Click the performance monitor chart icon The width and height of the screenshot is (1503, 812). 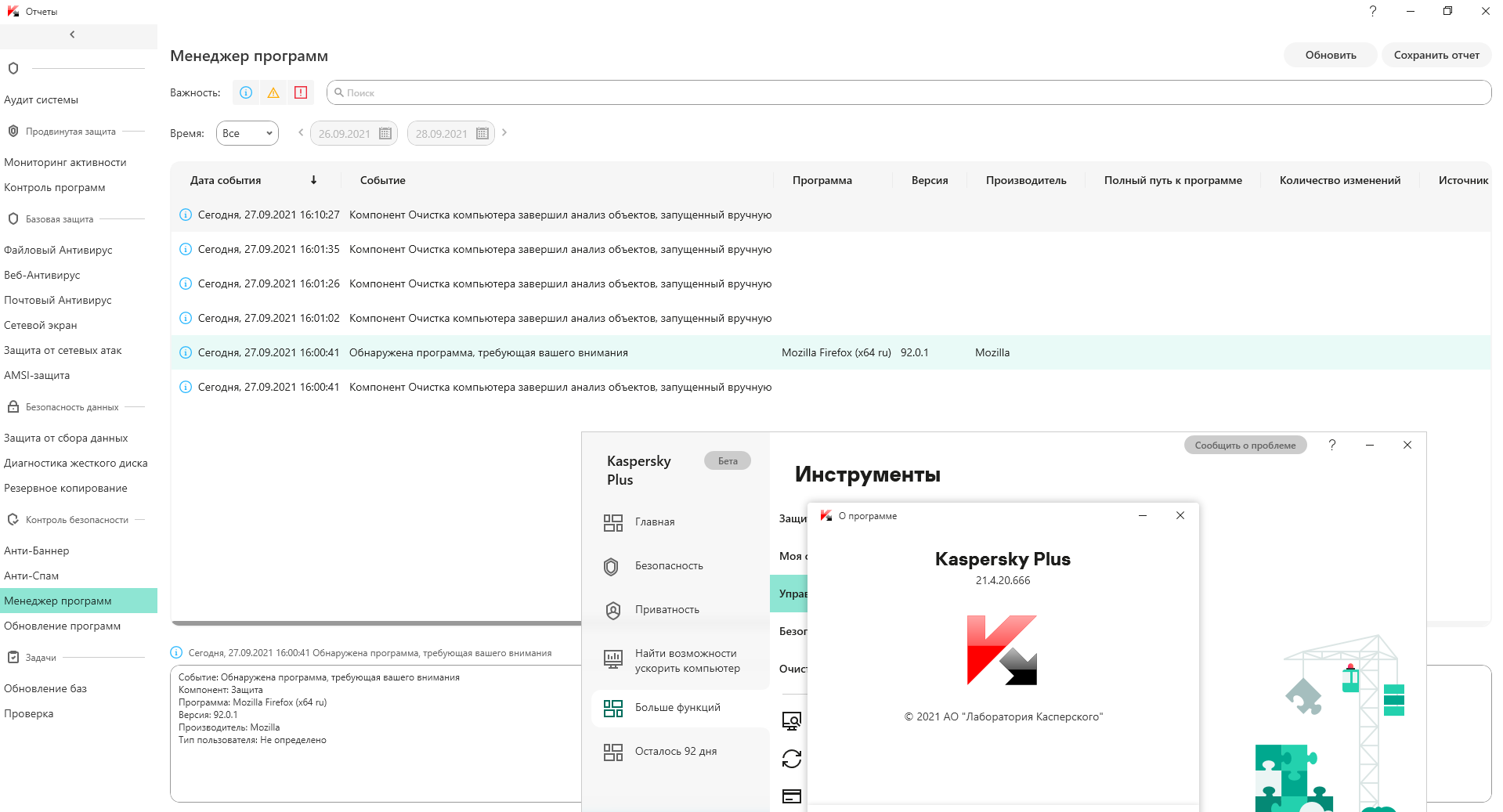point(613,659)
